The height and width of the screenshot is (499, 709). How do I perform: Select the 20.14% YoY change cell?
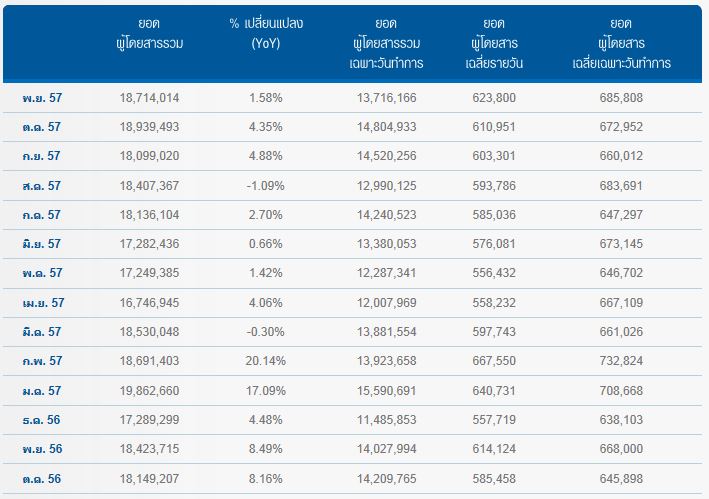tap(266, 361)
